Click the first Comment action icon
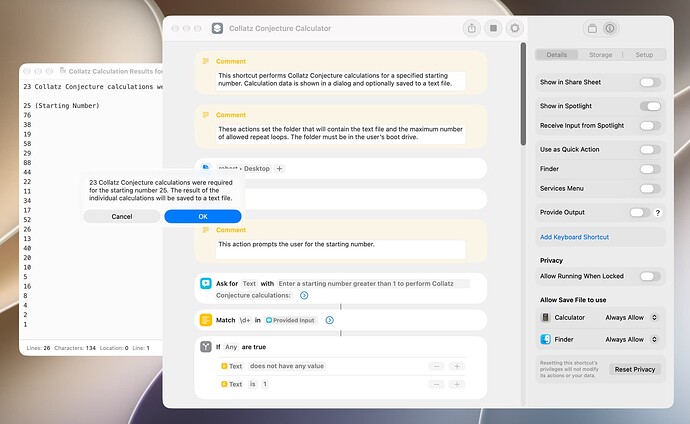690x424 pixels. 206,61
